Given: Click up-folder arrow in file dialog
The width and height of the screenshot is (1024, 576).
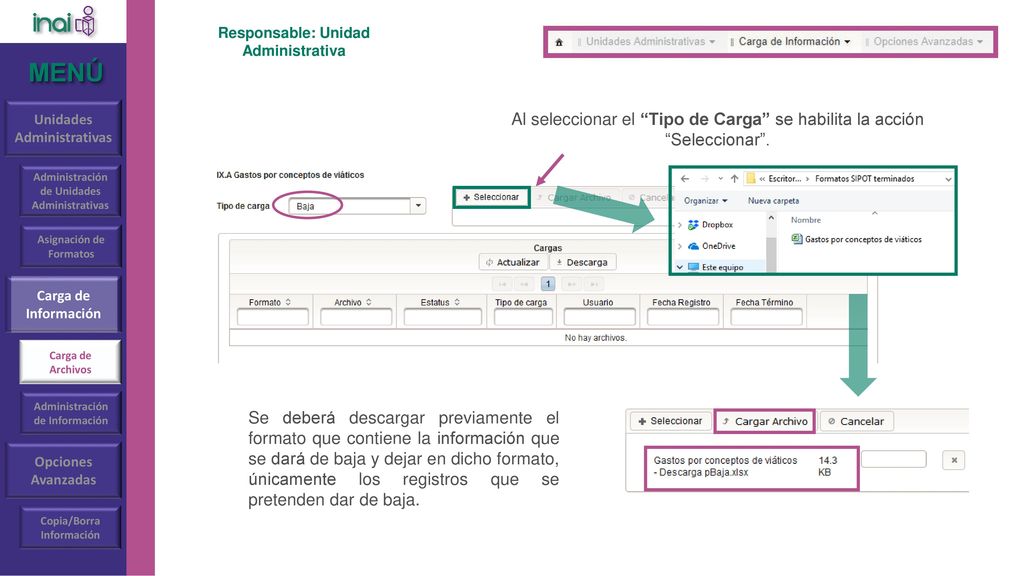Looking at the screenshot, I should [735, 178].
